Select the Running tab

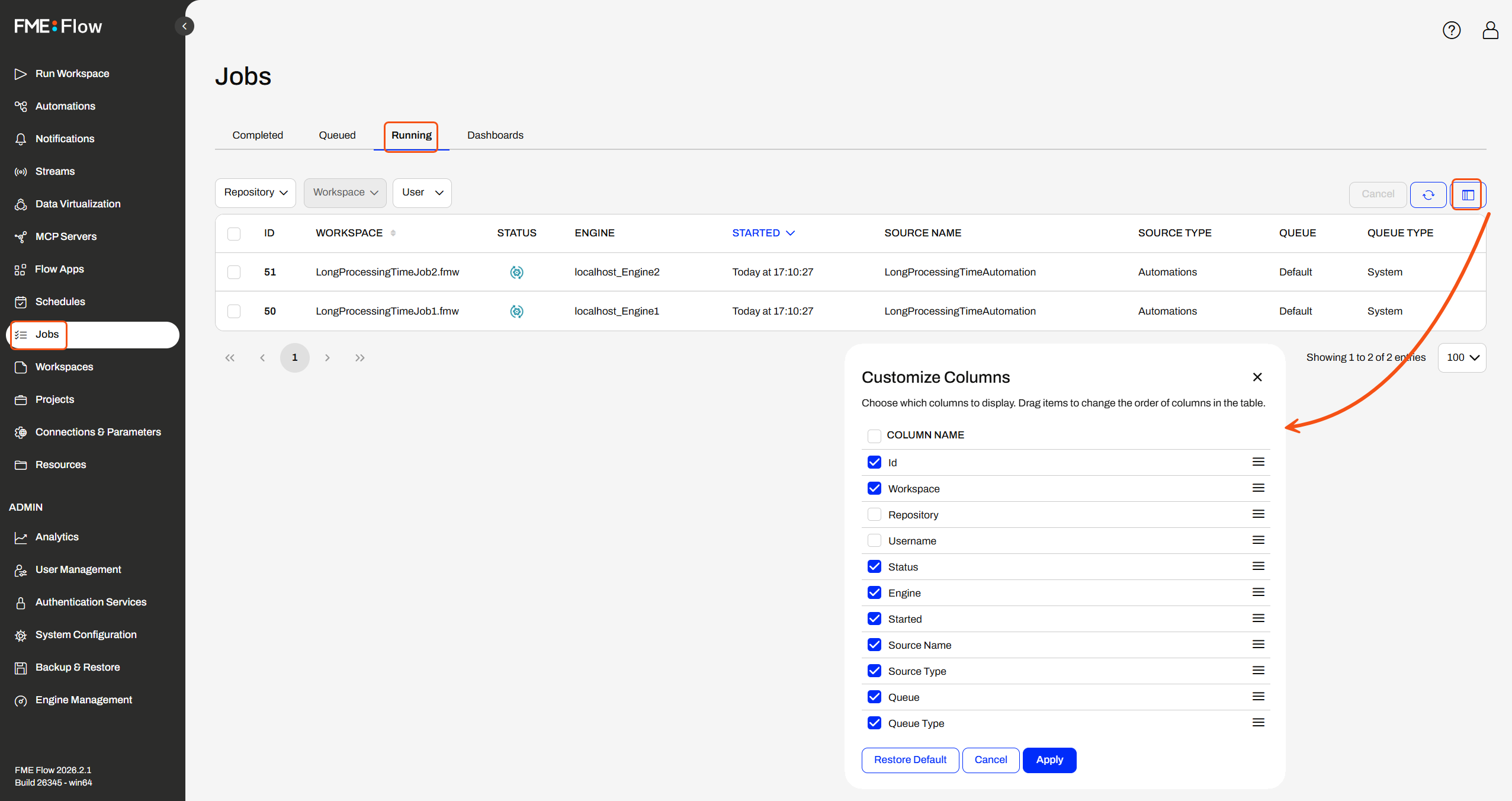pos(412,135)
